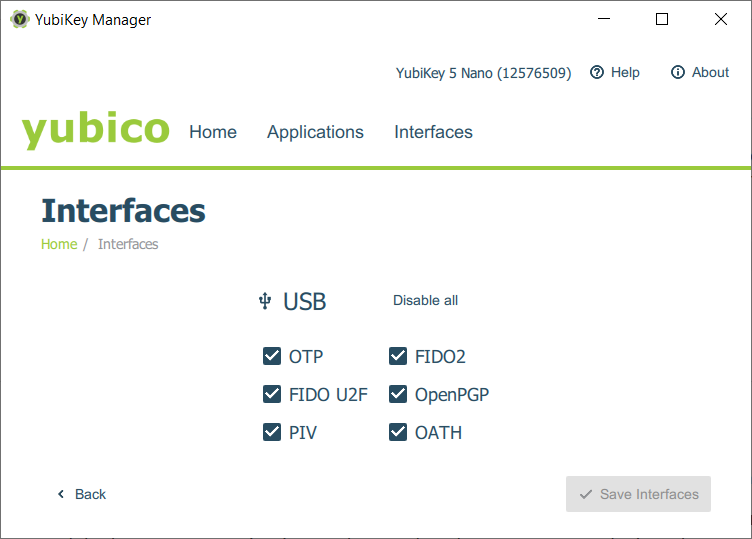Click the Save Interfaces checkmark icon
This screenshot has height=539, width=752.
[x=586, y=494]
